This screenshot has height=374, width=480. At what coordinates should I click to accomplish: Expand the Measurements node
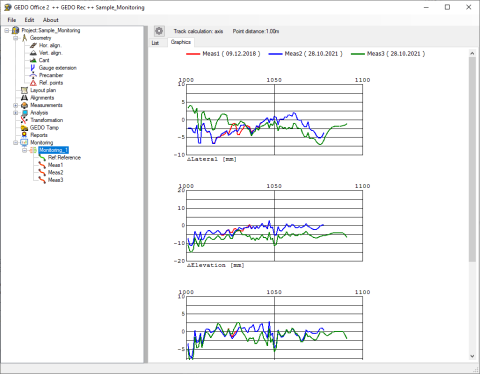(x=15, y=105)
